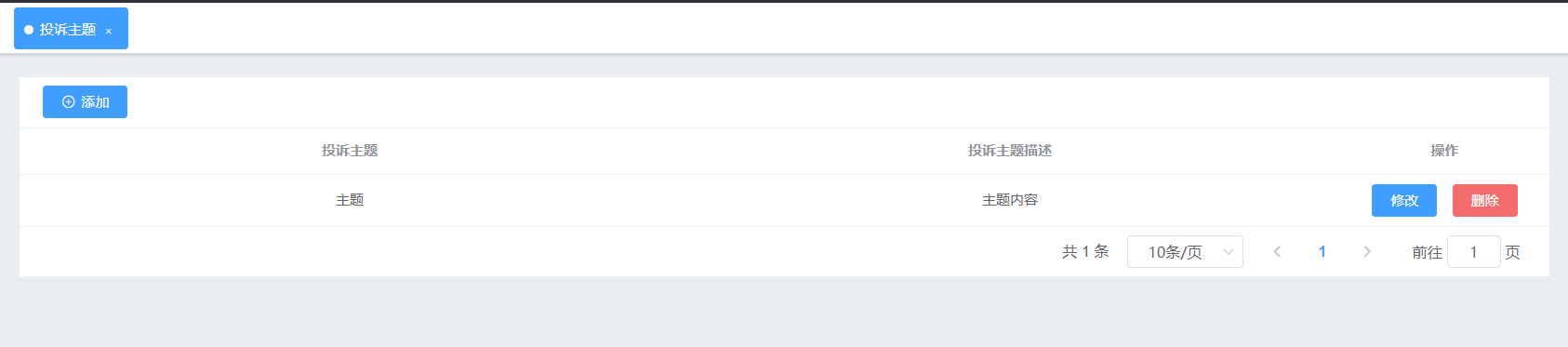Image resolution: width=1568 pixels, height=347 pixels.
Task: Click the 投诉主题描述 column header
Action: coord(1010,151)
